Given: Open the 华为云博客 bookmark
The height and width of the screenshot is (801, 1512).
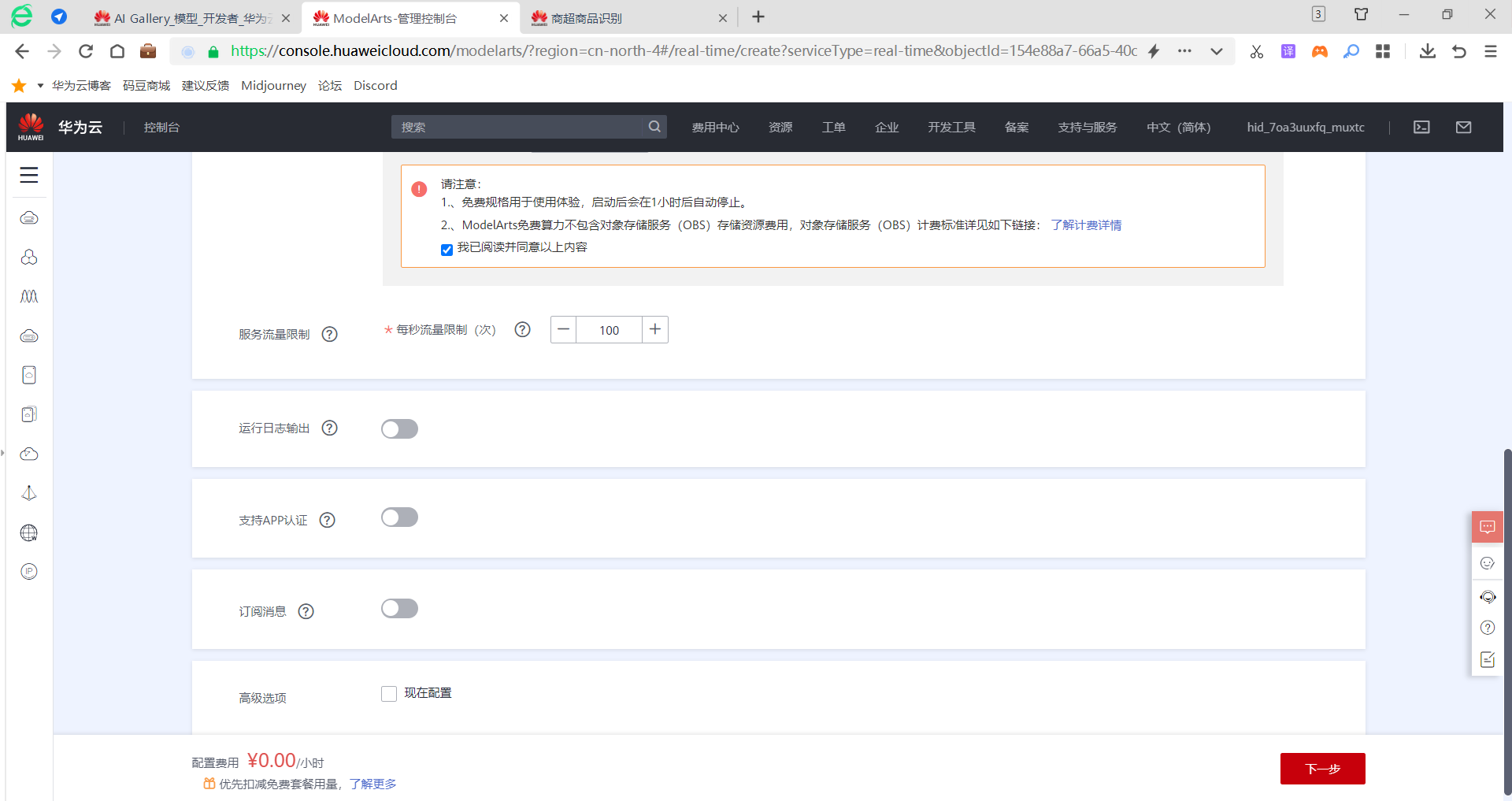Looking at the screenshot, I should click(x=81, y=85).
